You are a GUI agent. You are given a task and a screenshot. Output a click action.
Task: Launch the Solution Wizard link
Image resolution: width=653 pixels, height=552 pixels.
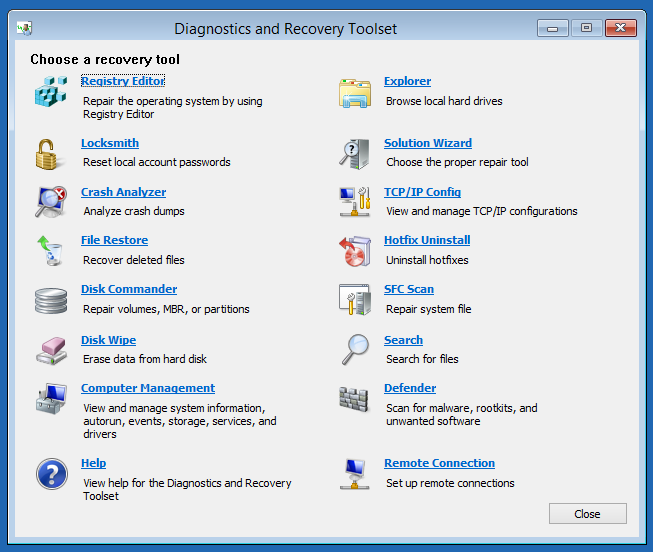[428, 143]
